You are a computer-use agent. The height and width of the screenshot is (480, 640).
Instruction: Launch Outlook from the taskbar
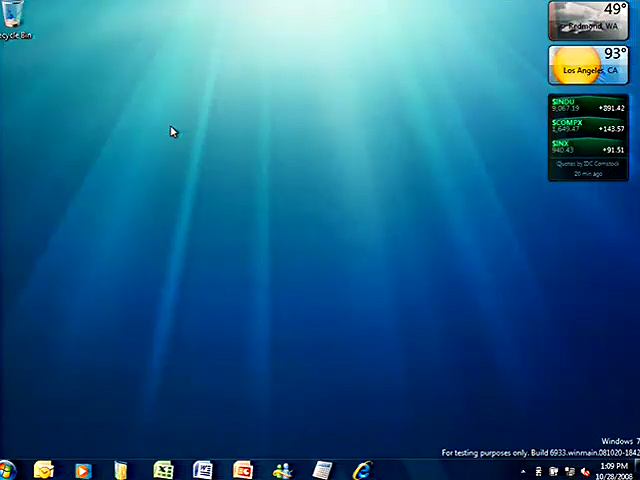[43, 469]
